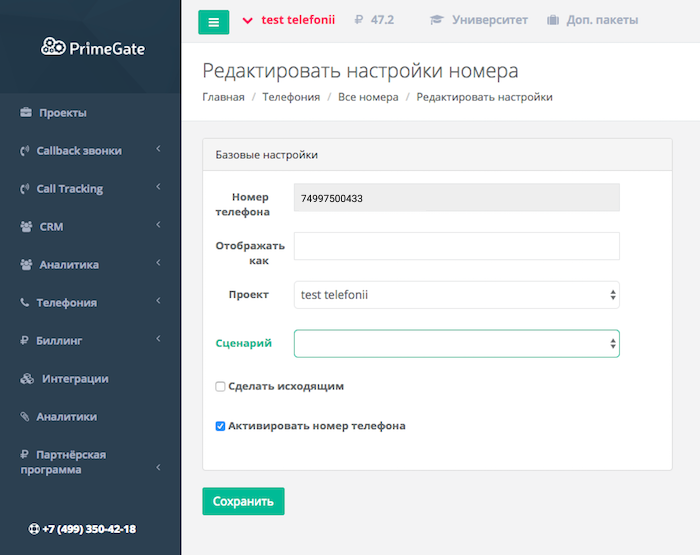This screenshot has width=700, height=555.
Task: Click the ruble icon beside Биллинг
Action: tap(24, 341)
